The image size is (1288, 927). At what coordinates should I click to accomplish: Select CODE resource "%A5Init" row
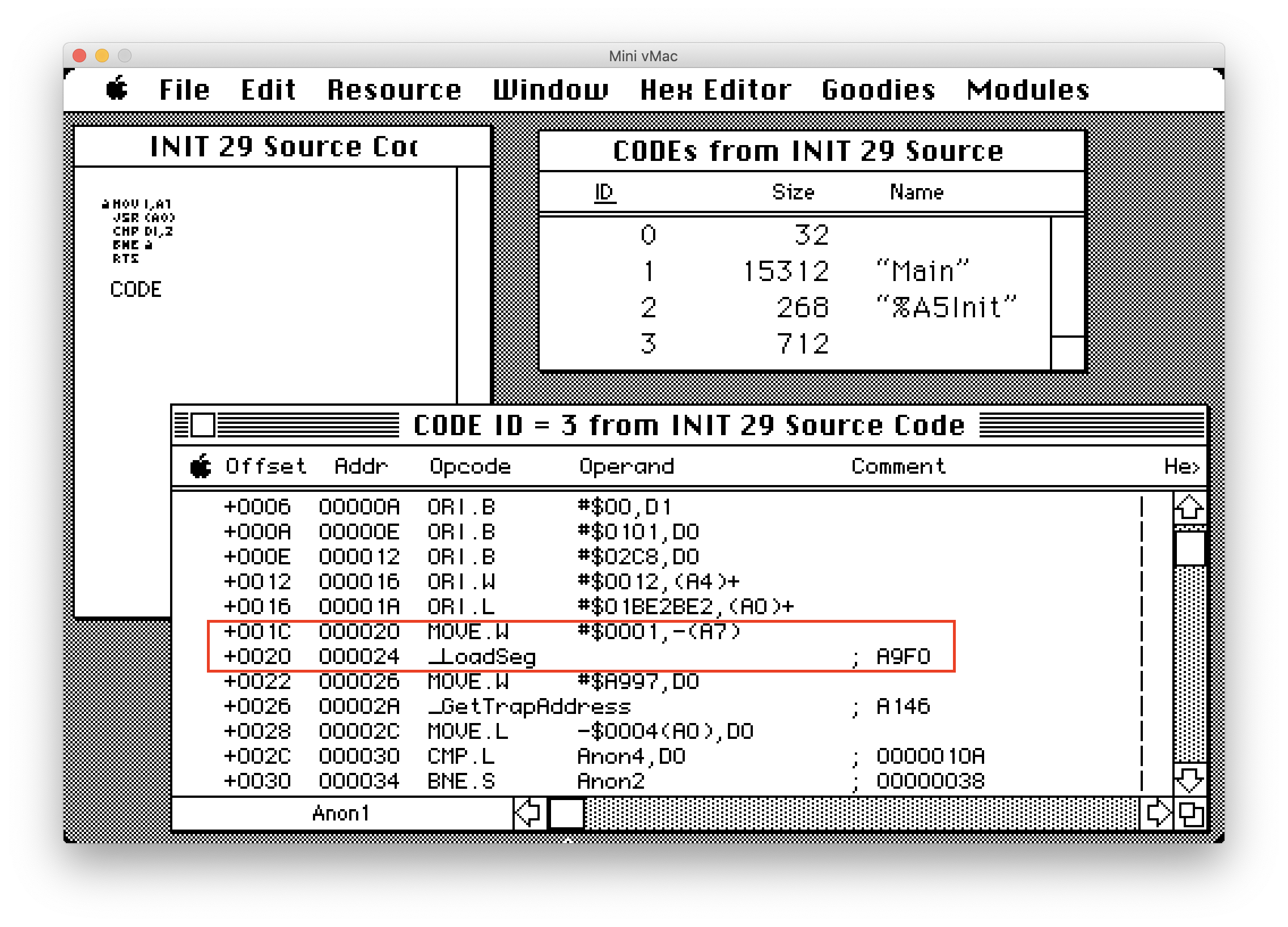coord(794,307)
